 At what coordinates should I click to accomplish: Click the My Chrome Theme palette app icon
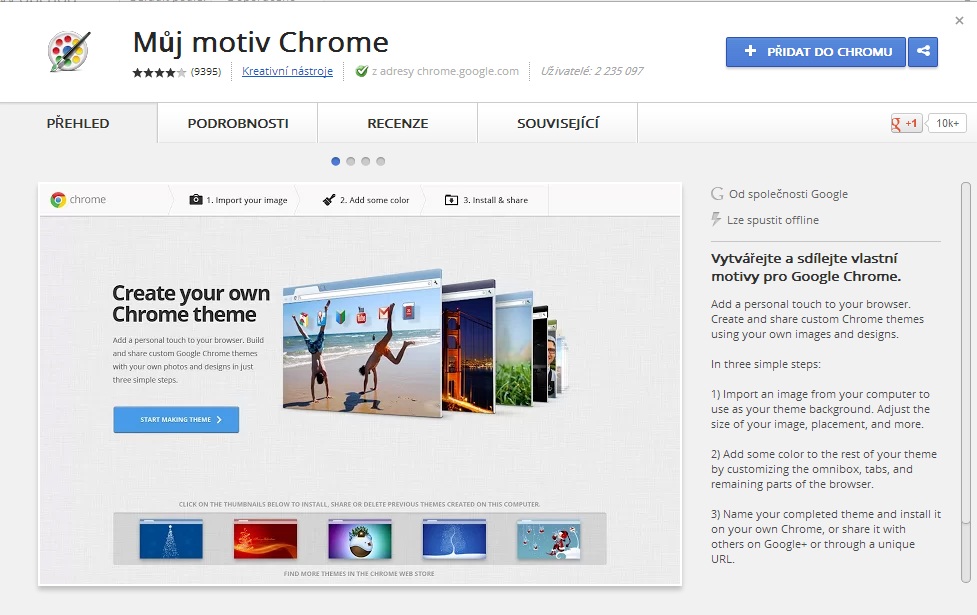[69, 51]
